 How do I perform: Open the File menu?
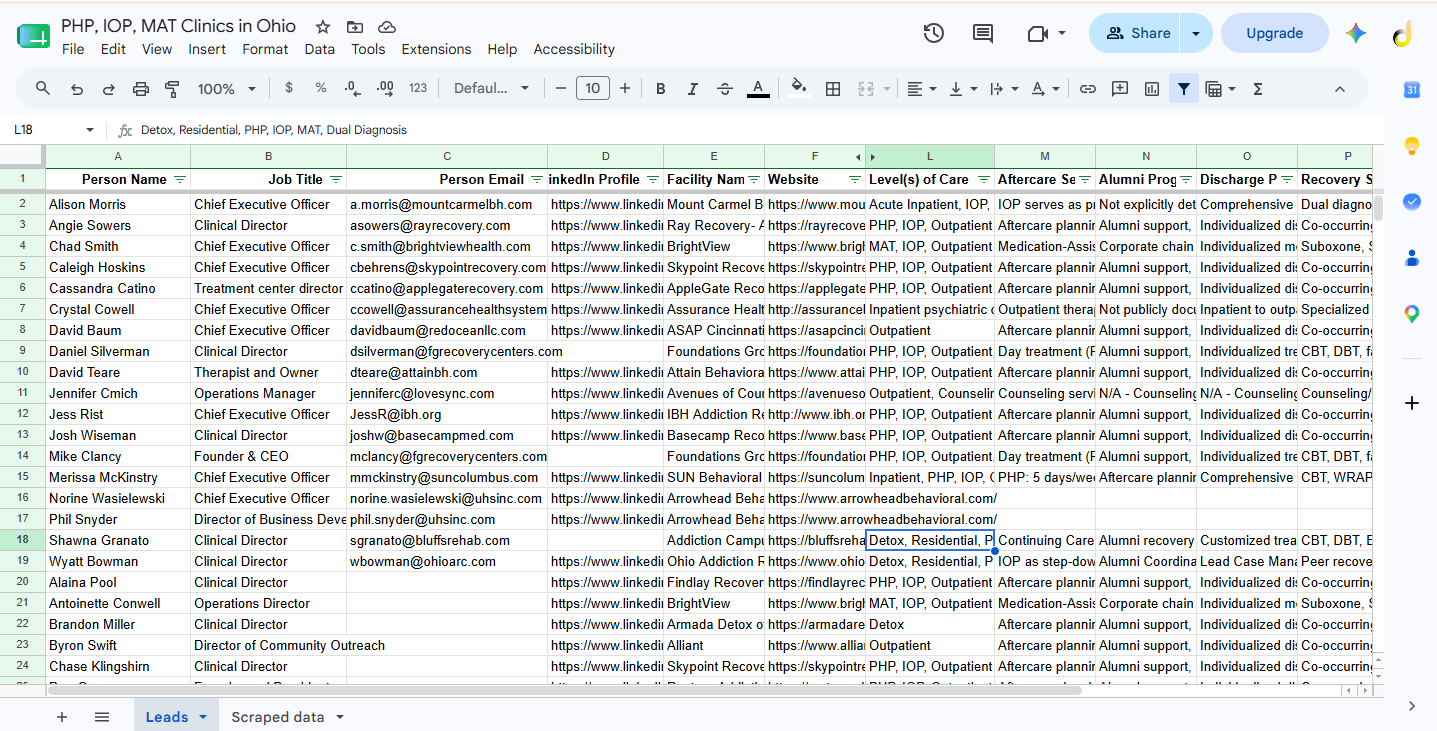click(x=73, y=49)
